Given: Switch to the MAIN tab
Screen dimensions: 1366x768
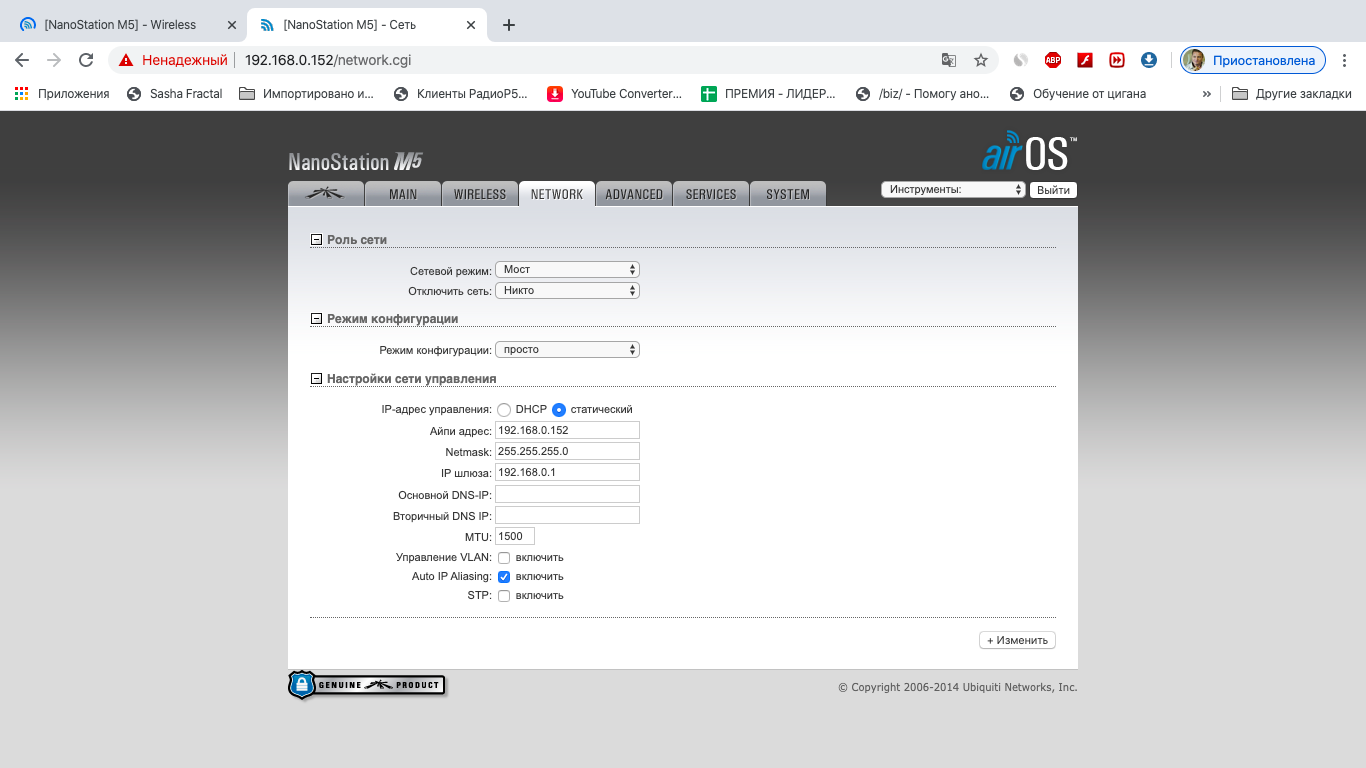Looking at the screenshot, I should pyautogui.click(x=403, y=194).
